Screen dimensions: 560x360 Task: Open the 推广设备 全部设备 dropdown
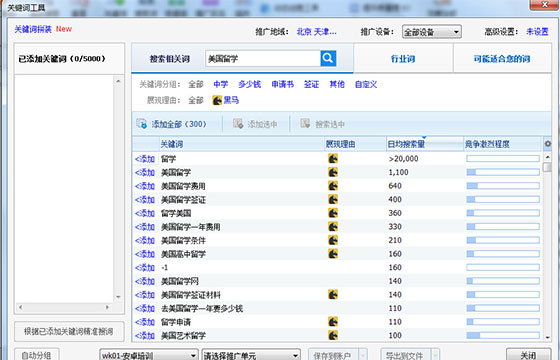tap(431, 32)
